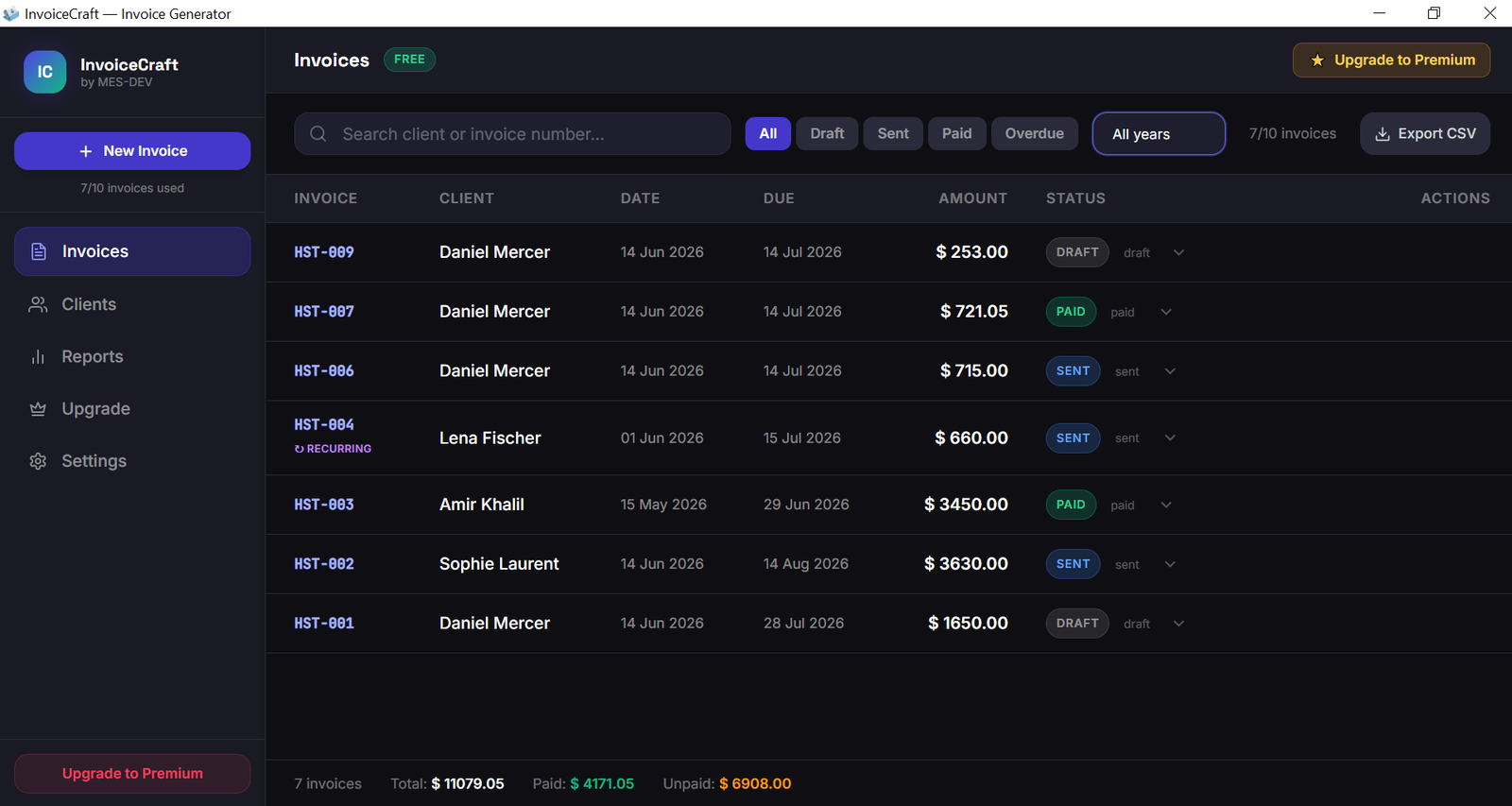Select the All filter tab
Screen dimensions: 1512x806
[x=768, y=134]
